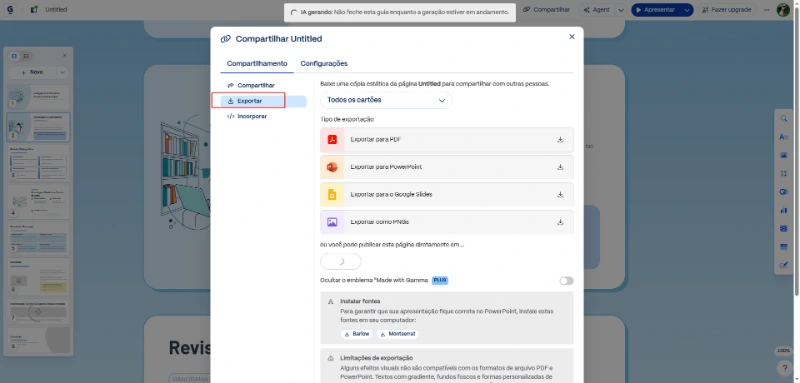Click the Google Slides file icon

tap(332, 195)
